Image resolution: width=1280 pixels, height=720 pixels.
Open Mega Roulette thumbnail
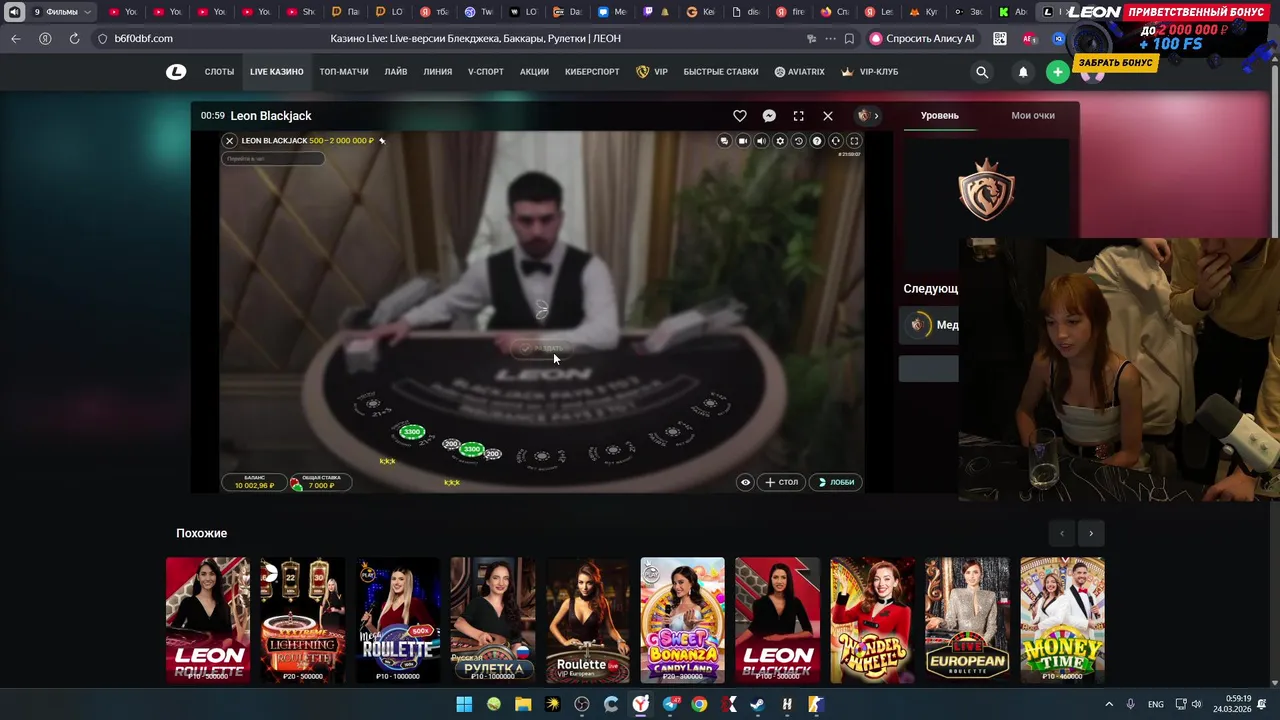click(x=398, y=620)
